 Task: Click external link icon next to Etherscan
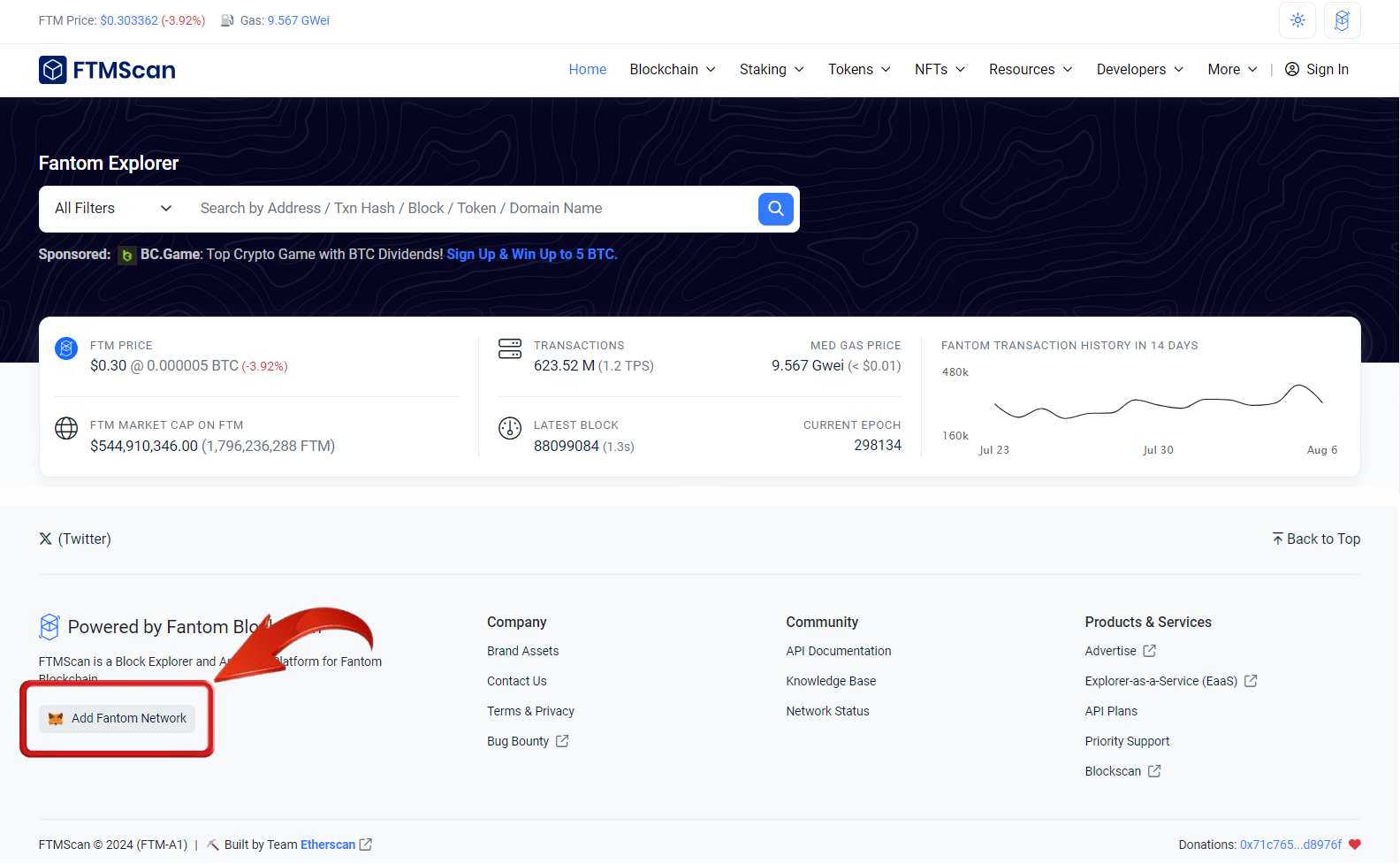click(366, 845)
